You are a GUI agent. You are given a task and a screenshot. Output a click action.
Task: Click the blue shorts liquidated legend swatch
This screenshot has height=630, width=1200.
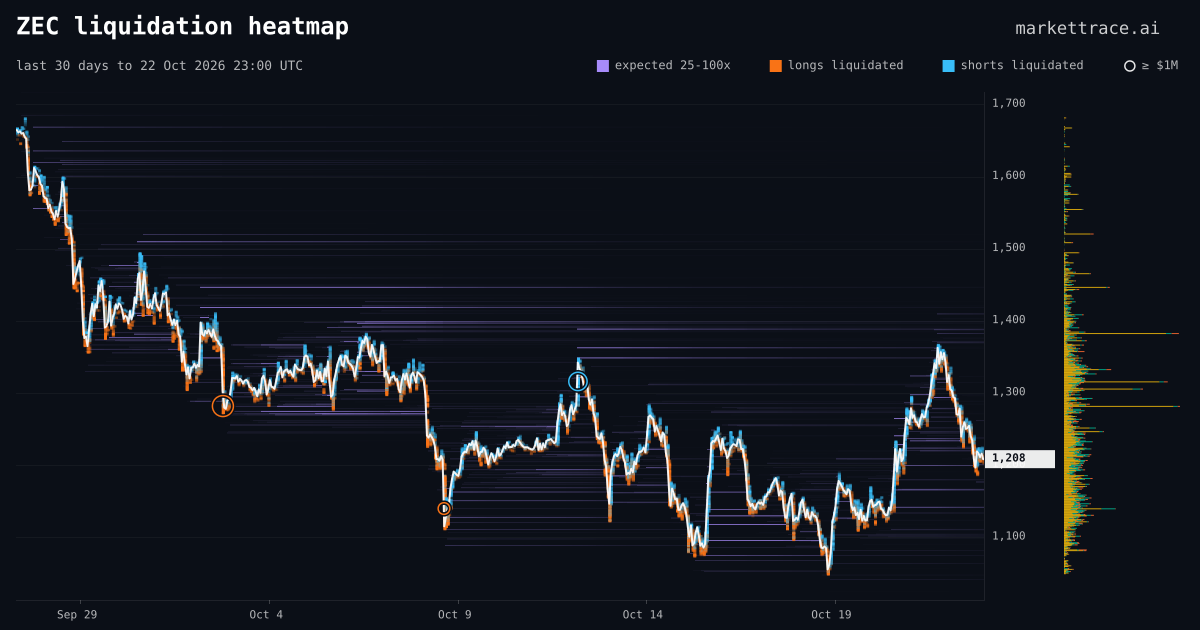click(x=949, y=66)
